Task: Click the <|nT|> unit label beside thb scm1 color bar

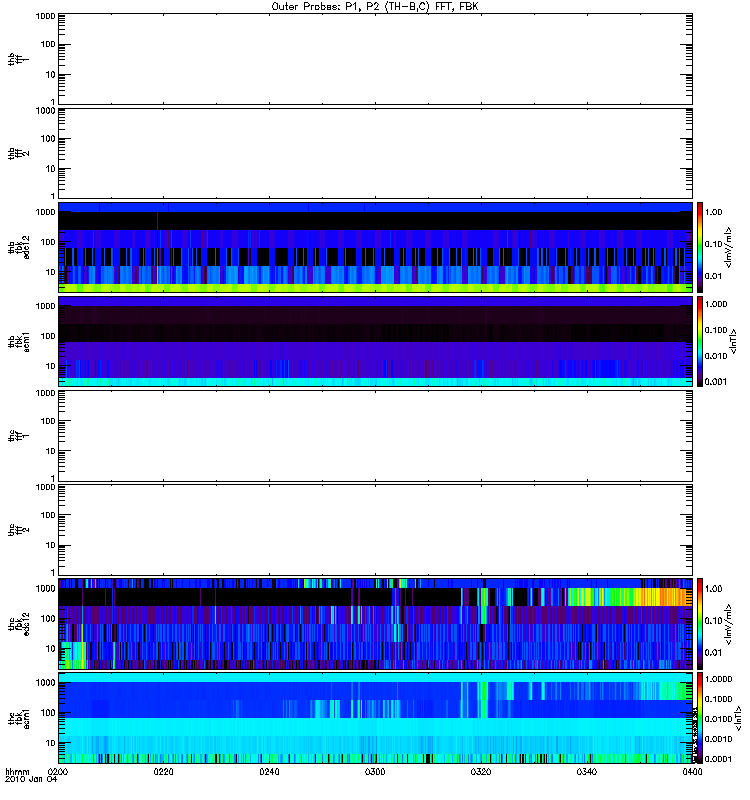Action: coord(734,342)
